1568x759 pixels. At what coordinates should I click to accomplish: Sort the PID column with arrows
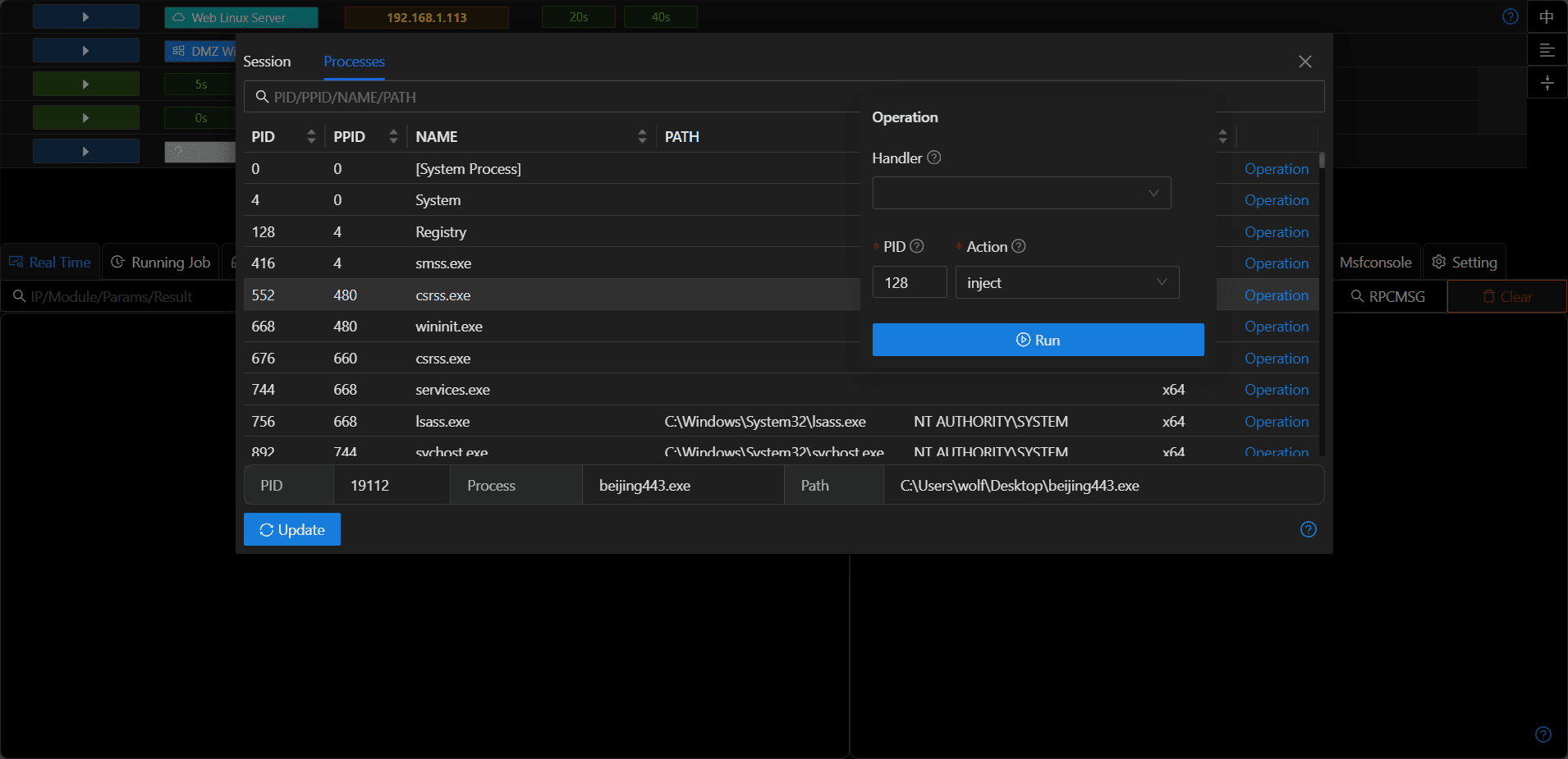pyautogui.click(x=311, y=136)
